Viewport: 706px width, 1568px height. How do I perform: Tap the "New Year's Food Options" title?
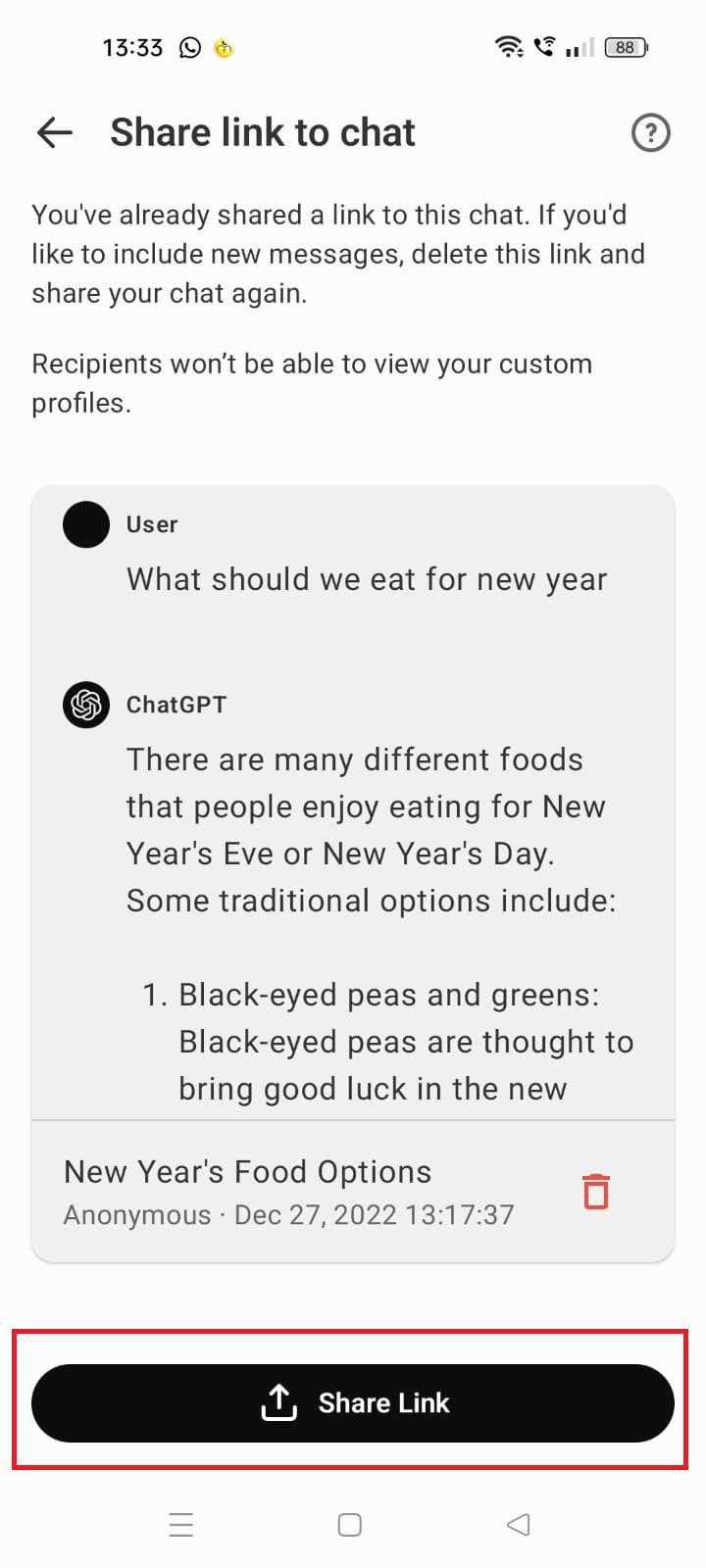tap(247, 1172)
